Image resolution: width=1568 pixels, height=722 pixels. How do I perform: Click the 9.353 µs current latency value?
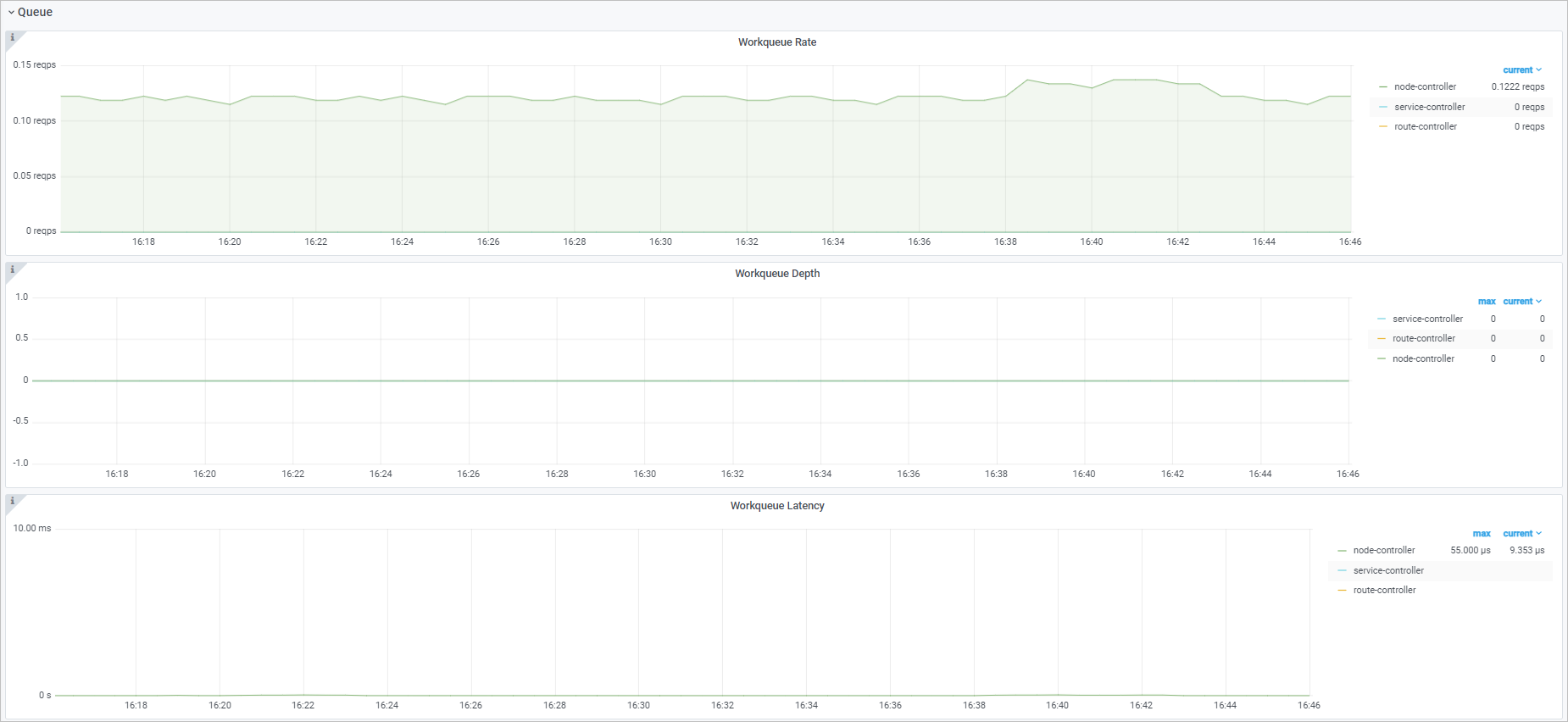click(x=1526, y=550)
